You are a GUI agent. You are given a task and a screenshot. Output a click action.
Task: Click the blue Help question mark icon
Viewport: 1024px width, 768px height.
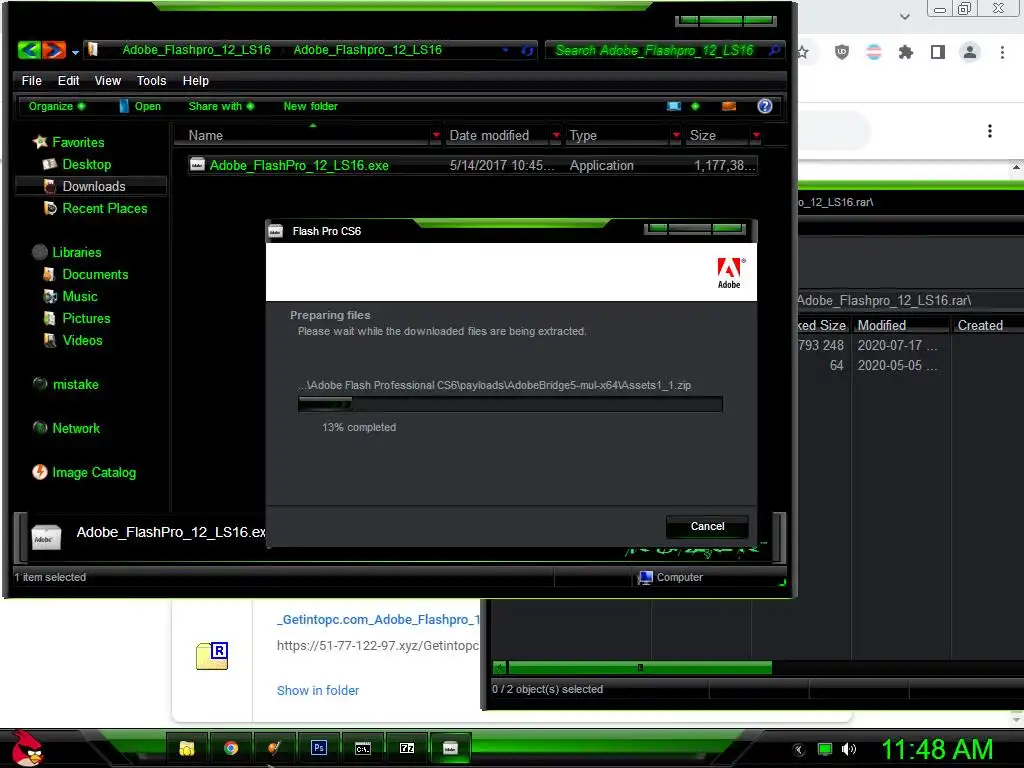(x=765, y=106)
